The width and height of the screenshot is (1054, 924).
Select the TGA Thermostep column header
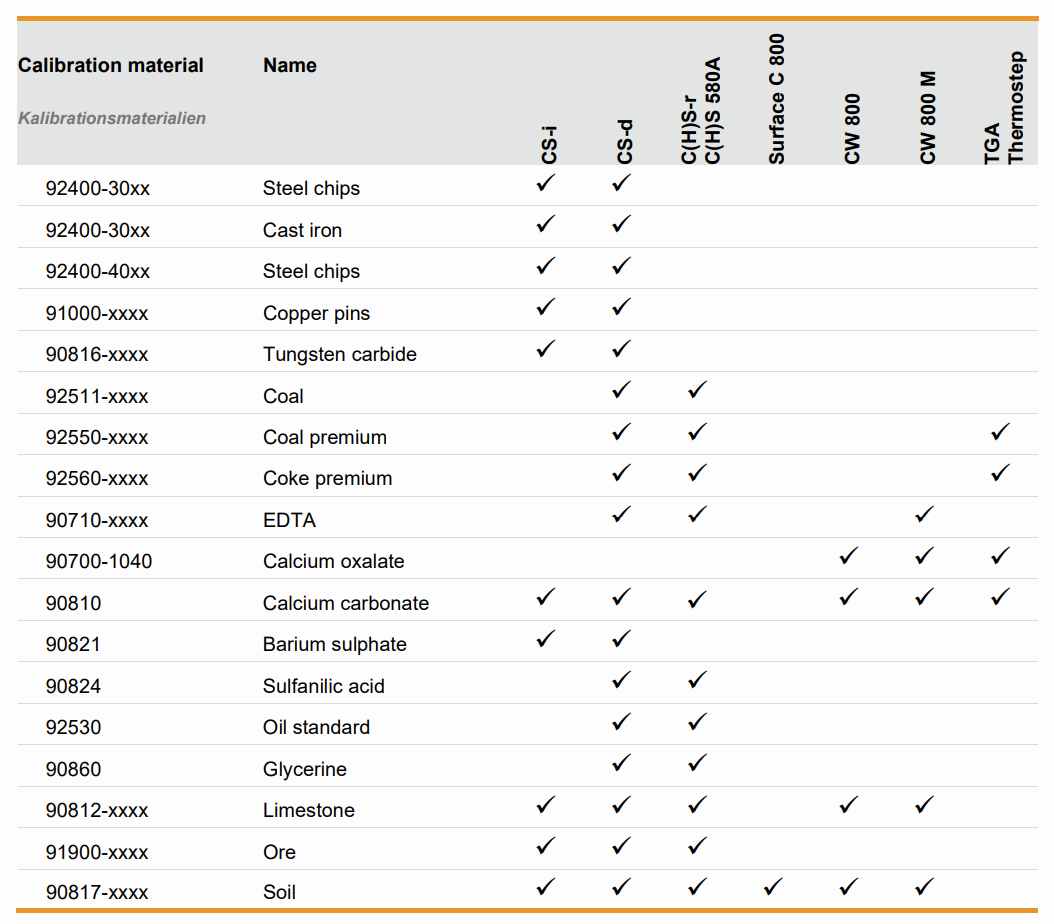click(1004, 108)
